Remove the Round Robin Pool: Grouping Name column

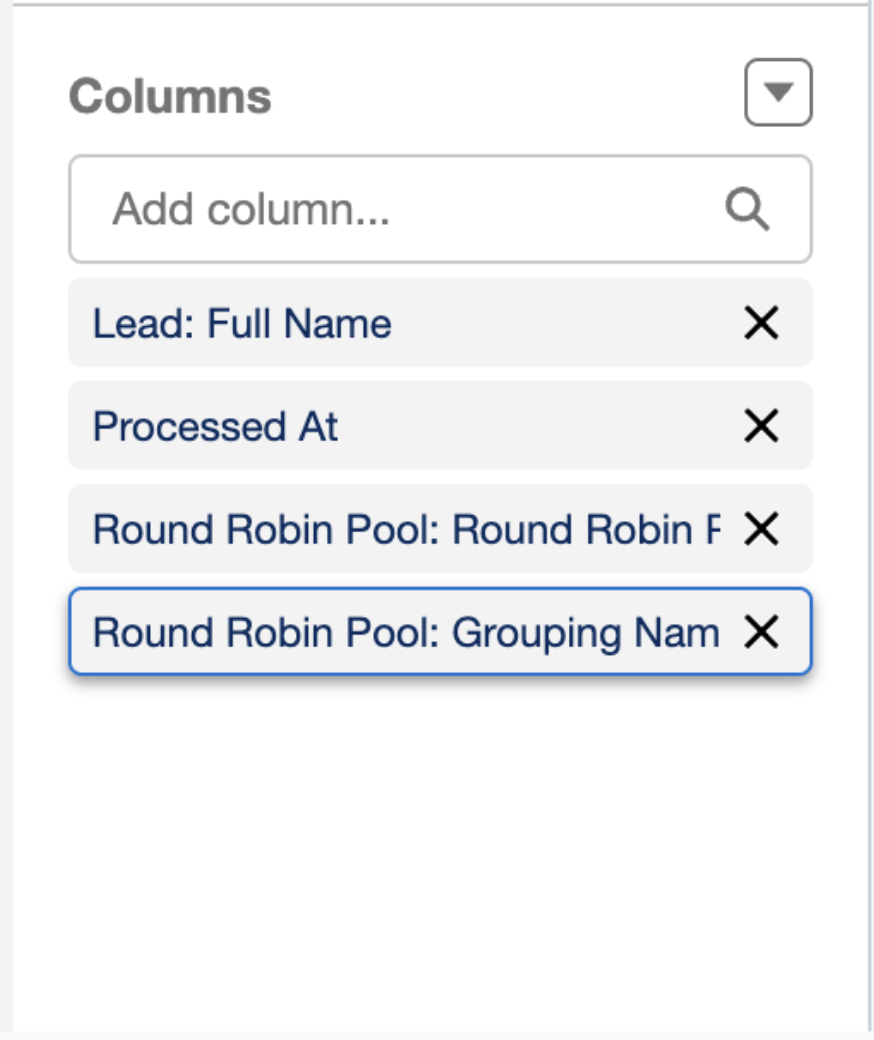tap(761, 632)
